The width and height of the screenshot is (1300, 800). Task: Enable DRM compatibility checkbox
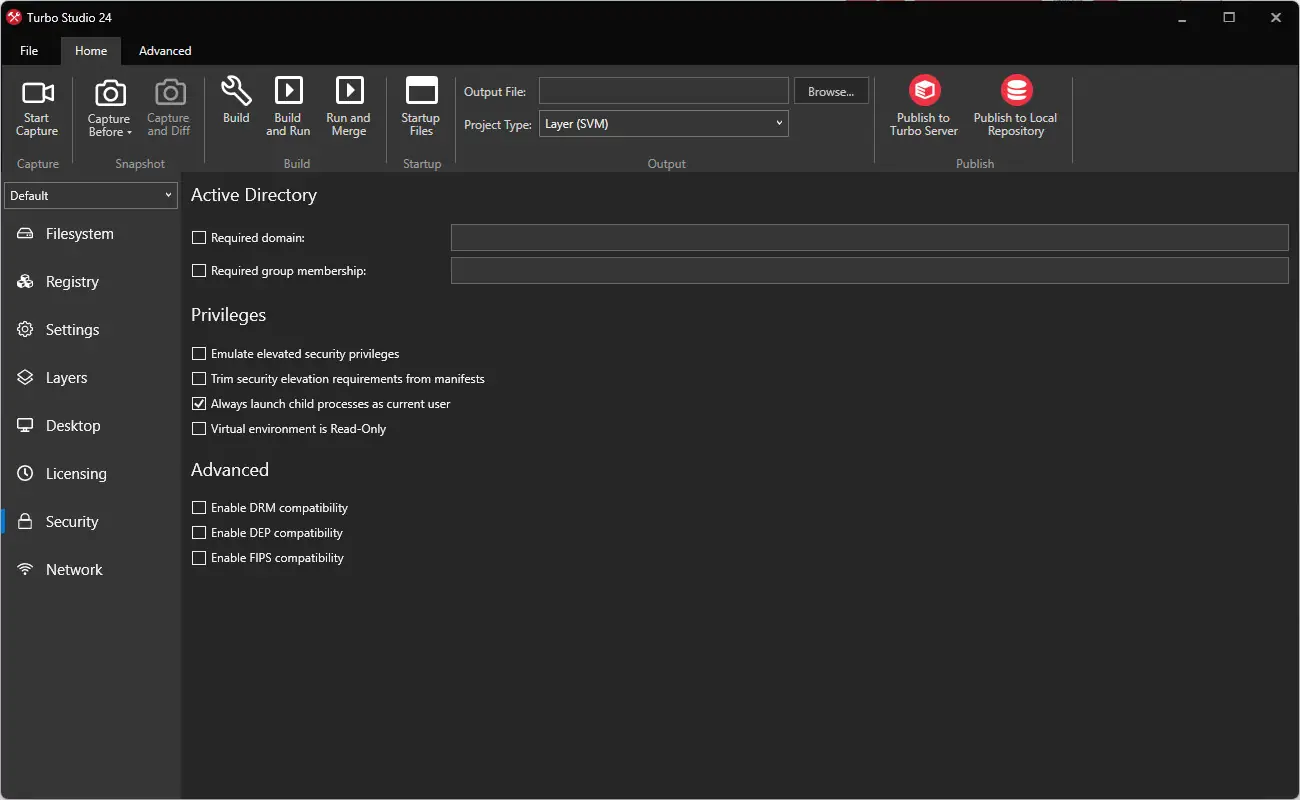pyautogui.click(x=199, y=508)
